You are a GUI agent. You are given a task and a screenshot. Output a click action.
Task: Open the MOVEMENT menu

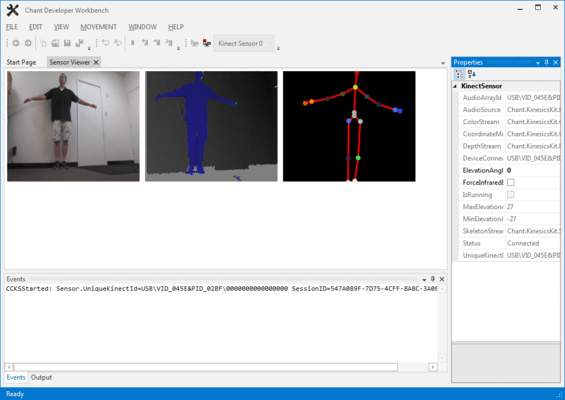(98, 27)
